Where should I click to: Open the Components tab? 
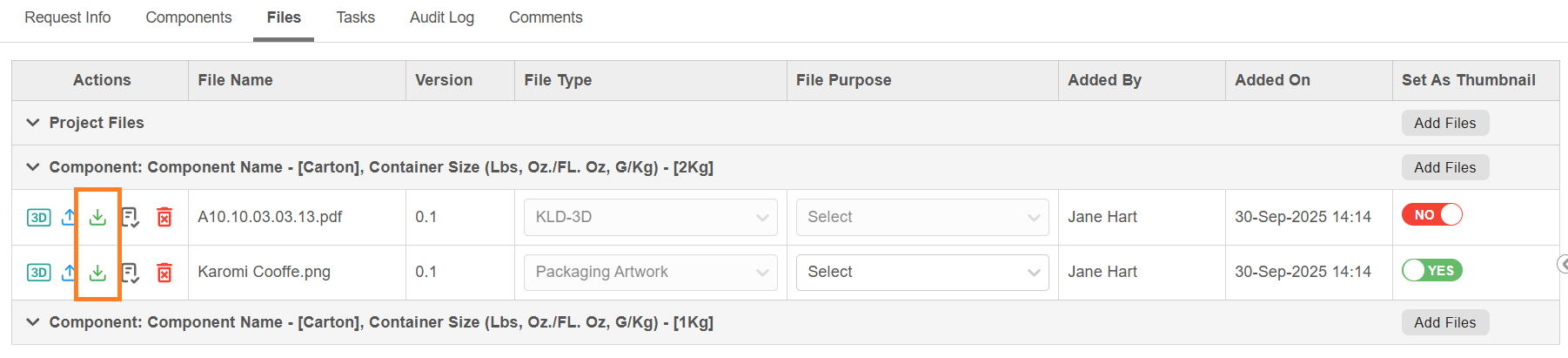click(189, 17)
